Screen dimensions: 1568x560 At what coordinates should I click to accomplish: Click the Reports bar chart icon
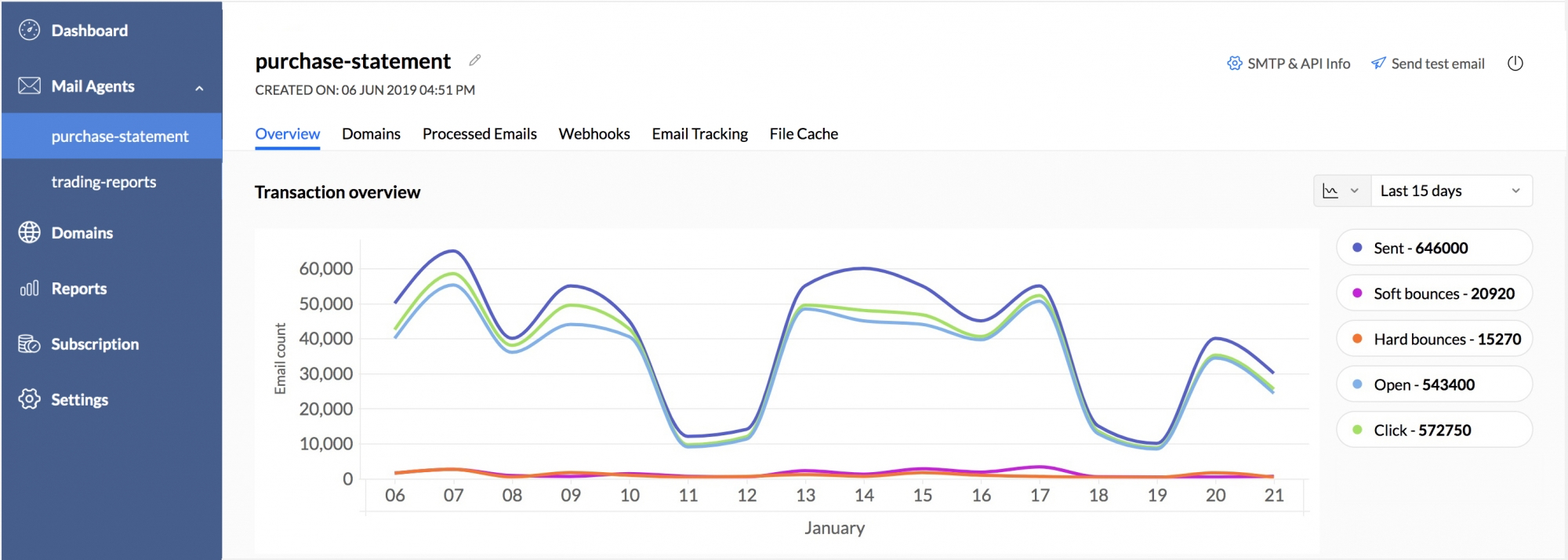pos(29,289)
